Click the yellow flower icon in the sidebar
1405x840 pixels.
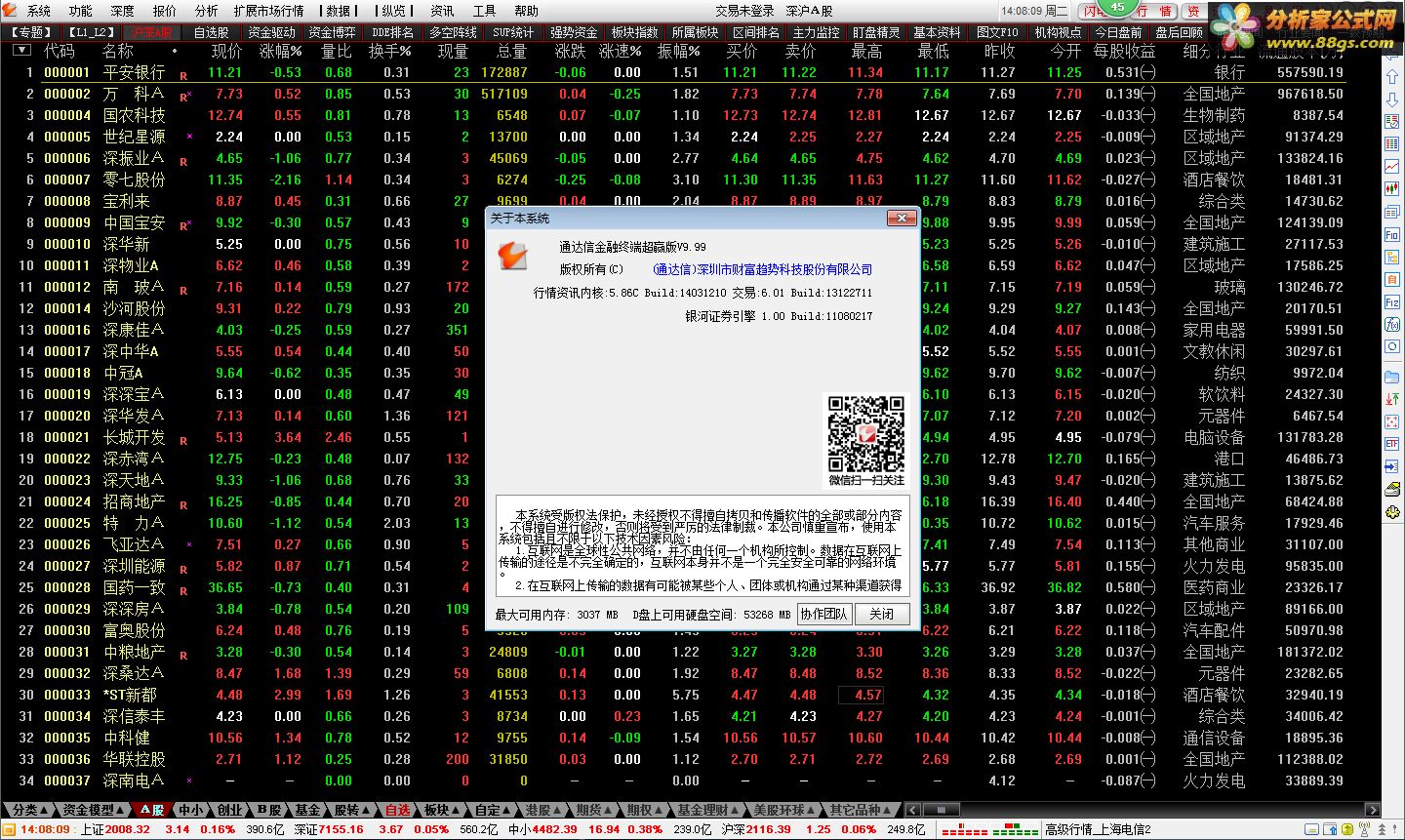[x=1392, y=511]
